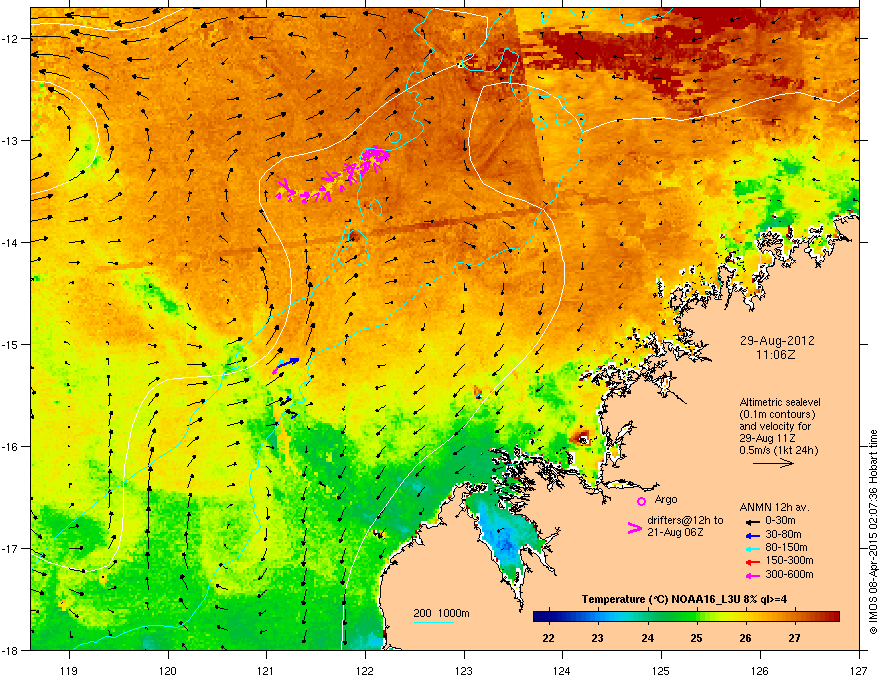Image resolution: width=880 pixels, height=680 pixels.
Task: Click the magenta Argo circle legend symbol
Action: pyautogui.click(x=641, y=501)
